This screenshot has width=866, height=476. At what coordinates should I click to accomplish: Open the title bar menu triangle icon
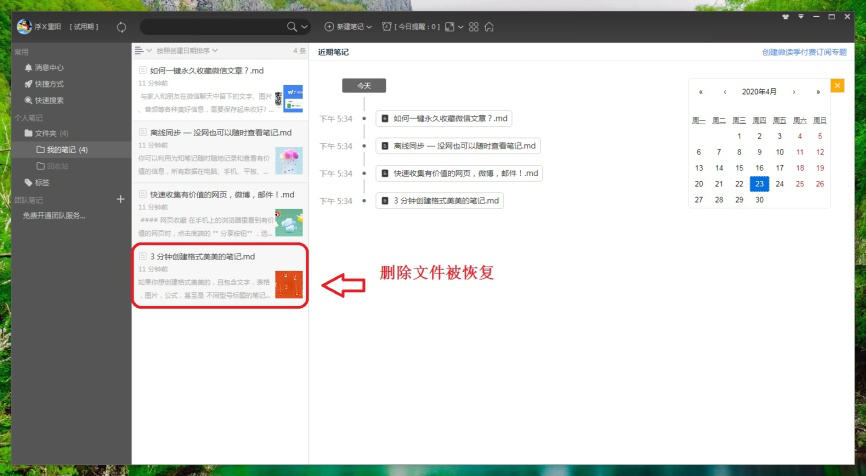[801, 17]
